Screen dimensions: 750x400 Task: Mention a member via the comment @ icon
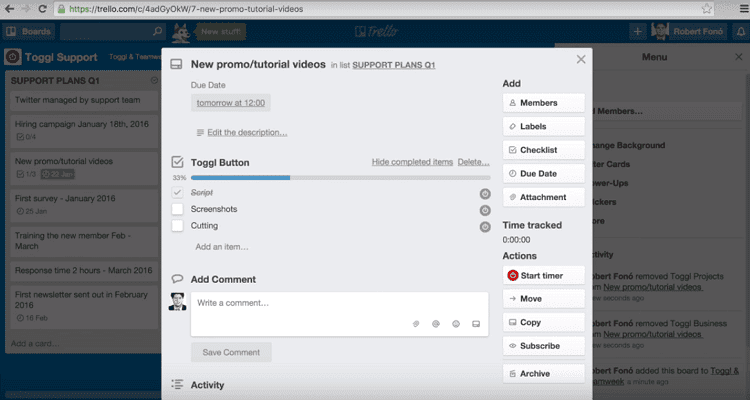(436, 324)
